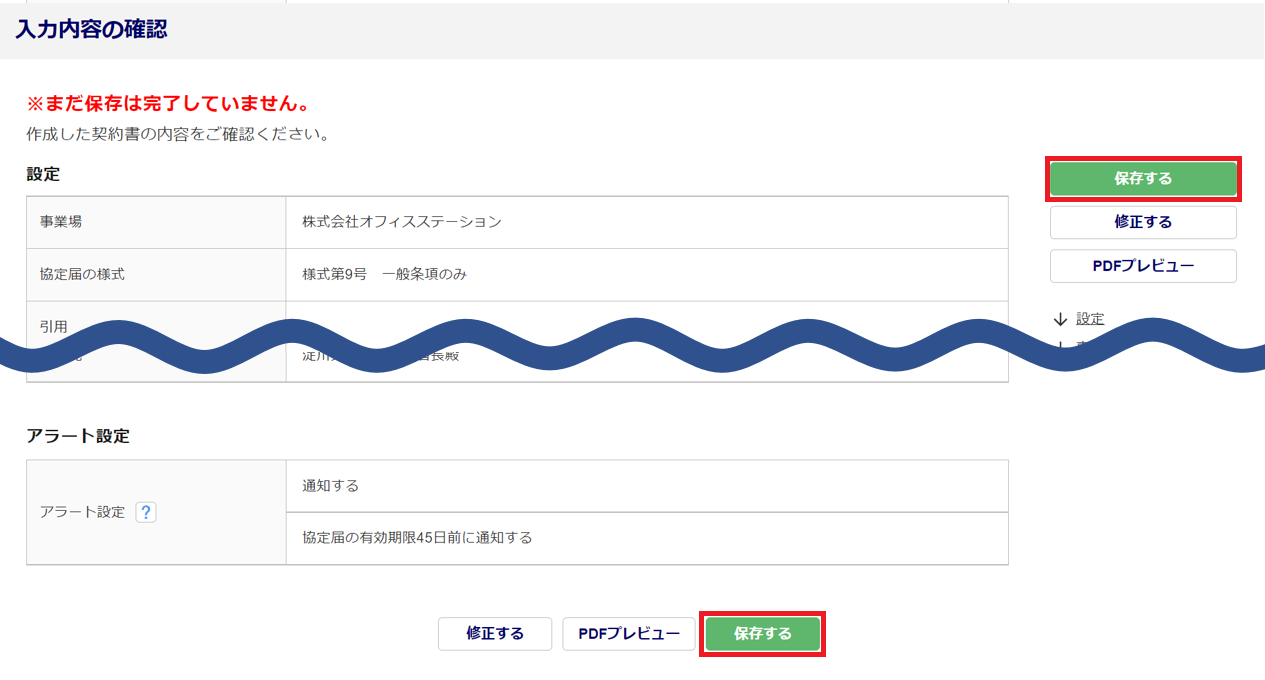Click the 株式会社オフィスステーション value cell
Viewport: 1265px width, 680px height.
click(402, 222)
